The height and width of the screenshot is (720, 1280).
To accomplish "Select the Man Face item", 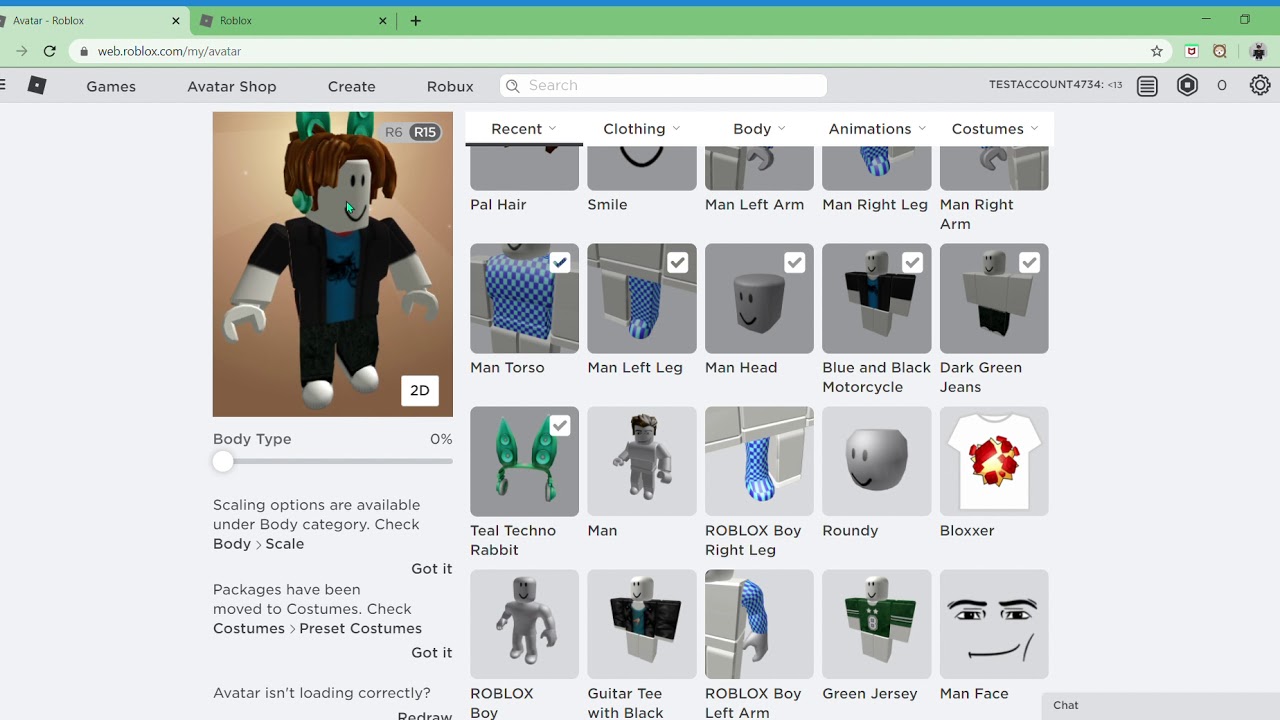I will pyautogui.click(x=994, y=624).
